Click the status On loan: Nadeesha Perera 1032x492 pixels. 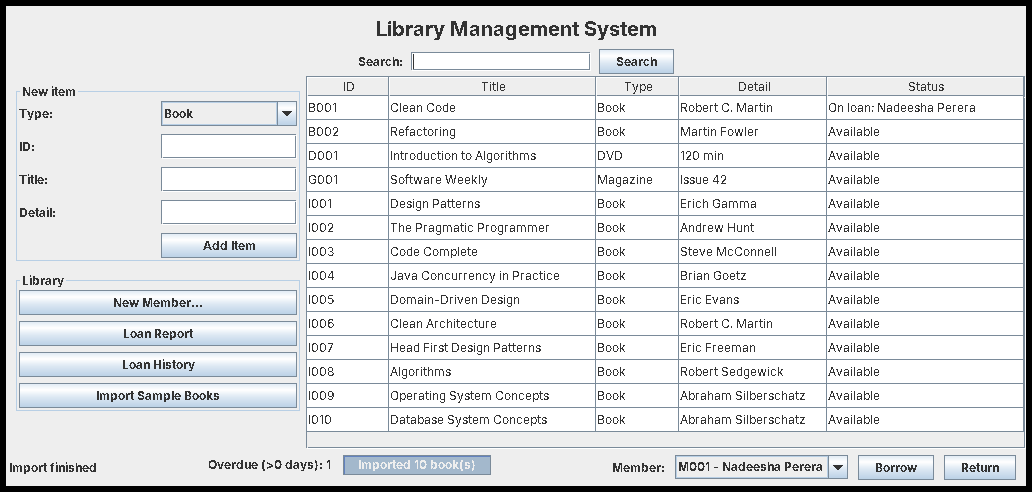pyautogui.click(x=925, y=107)
